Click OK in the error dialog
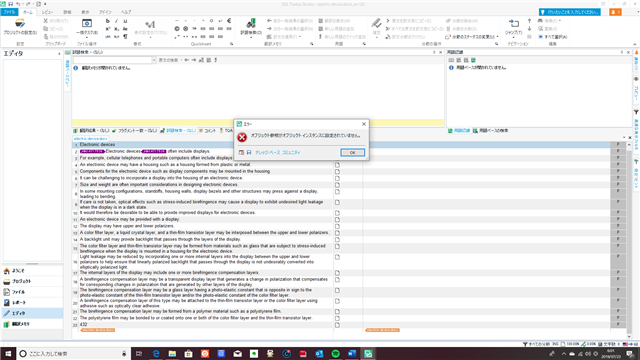 pos(352,152)
